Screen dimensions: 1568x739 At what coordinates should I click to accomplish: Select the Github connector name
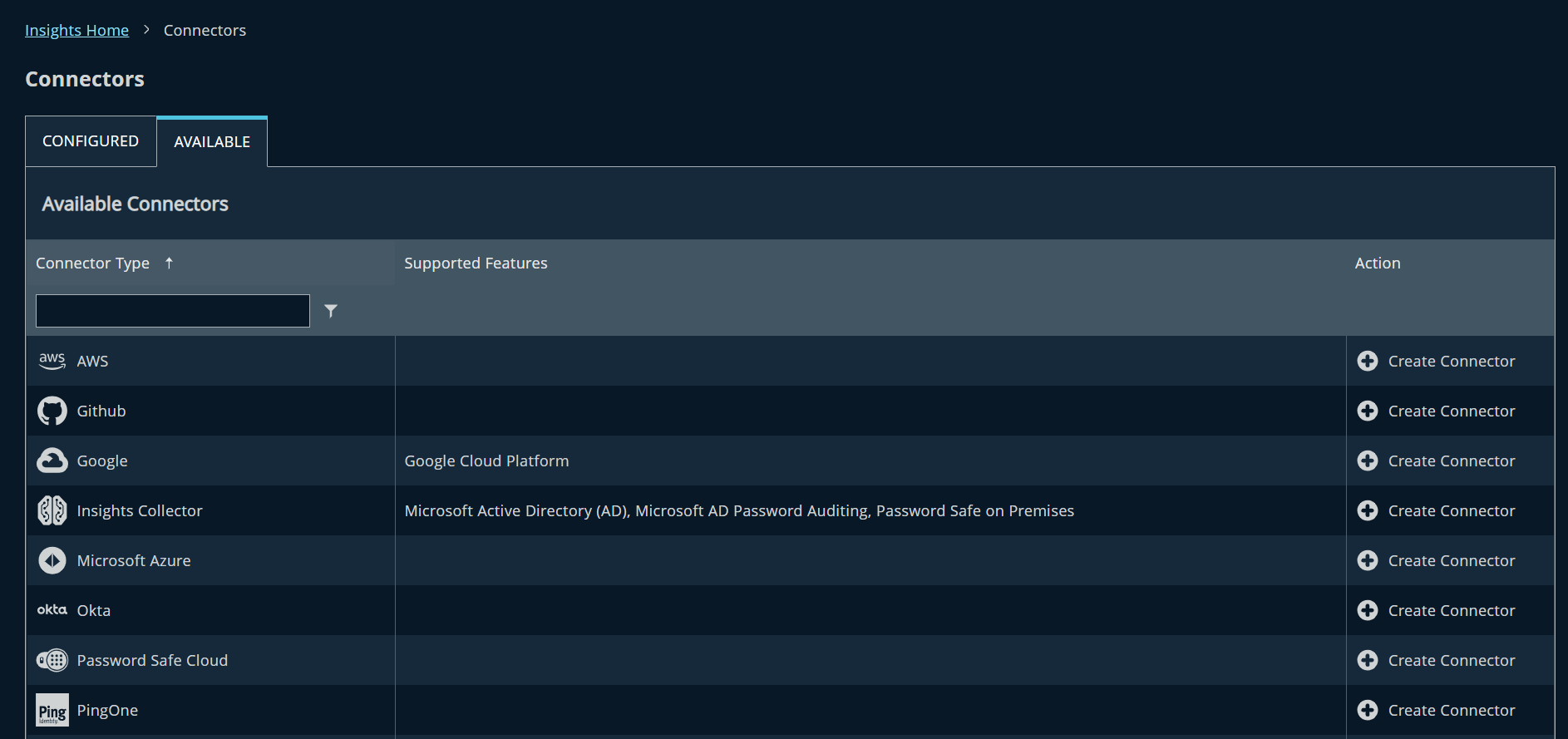[101, 411]
